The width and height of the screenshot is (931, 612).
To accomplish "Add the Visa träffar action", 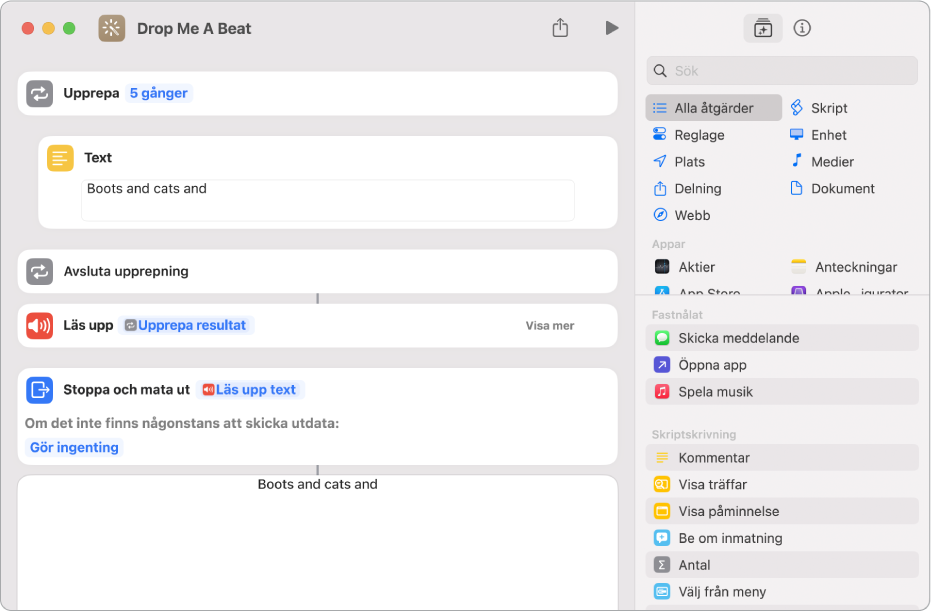I will pos(782,484).
